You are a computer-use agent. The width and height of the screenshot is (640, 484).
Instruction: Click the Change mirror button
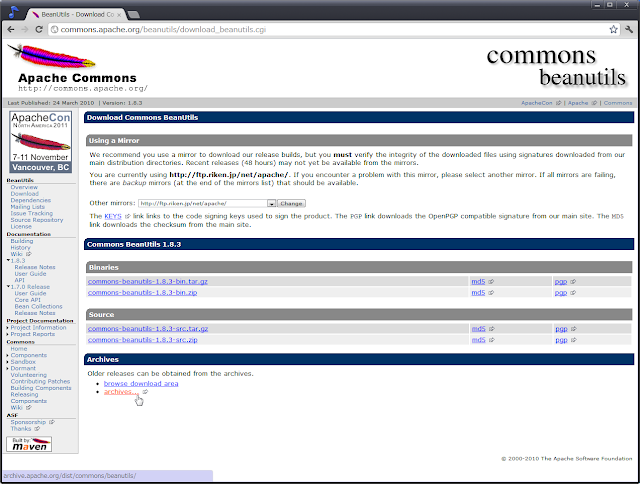pyautogui.click(x=291, y=203)
